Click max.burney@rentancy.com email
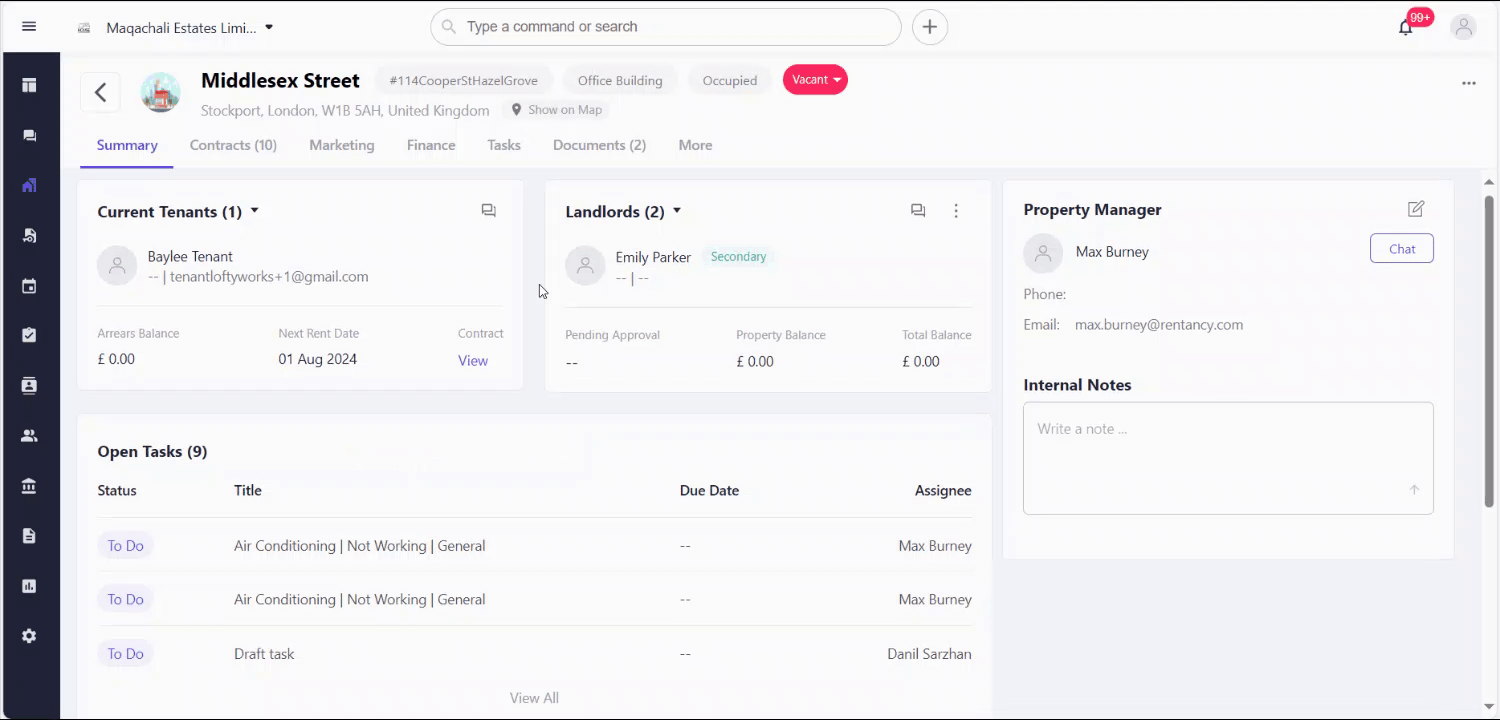The width and height of the screenshot is (1500, 720). tap(1159, 325)
